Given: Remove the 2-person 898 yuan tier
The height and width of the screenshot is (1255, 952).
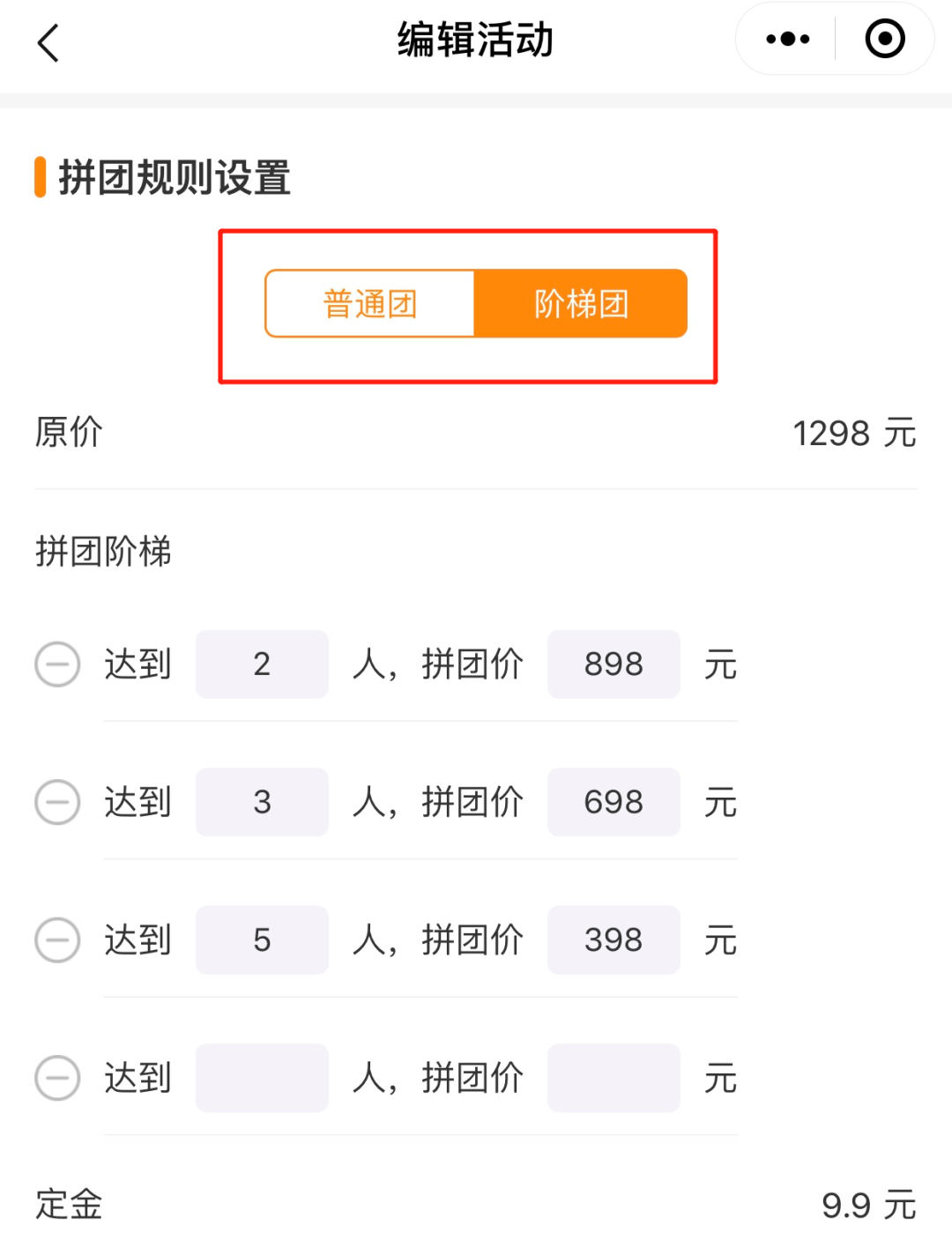Looking at the screenshot, I should coord(57,664).
